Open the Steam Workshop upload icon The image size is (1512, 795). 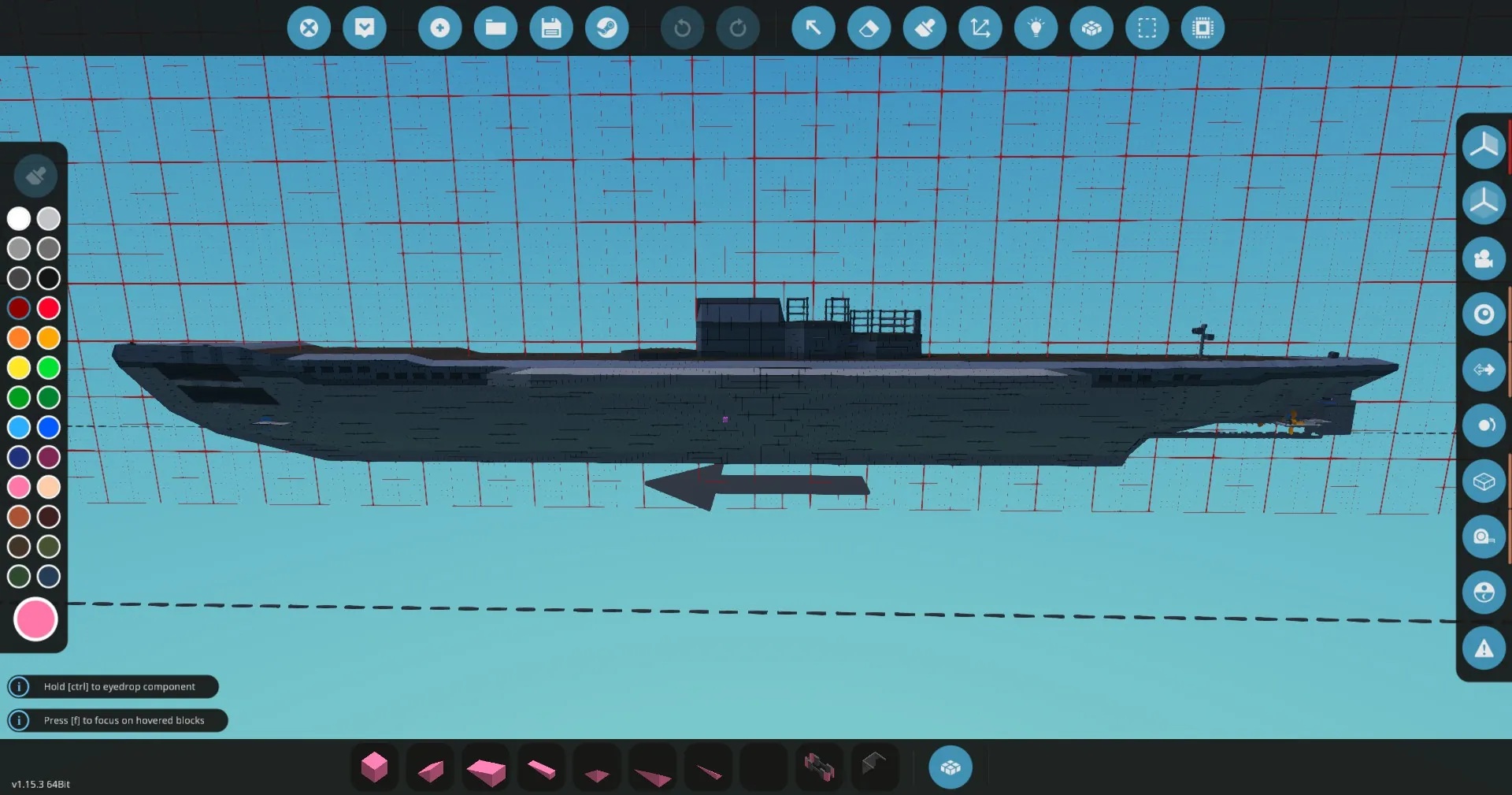coord(606,28)
